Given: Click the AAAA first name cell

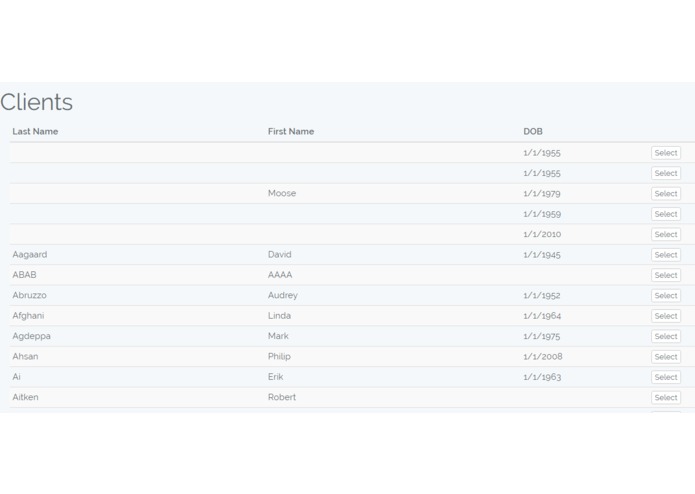Looking at the screenshot, I should click(280, 275).
